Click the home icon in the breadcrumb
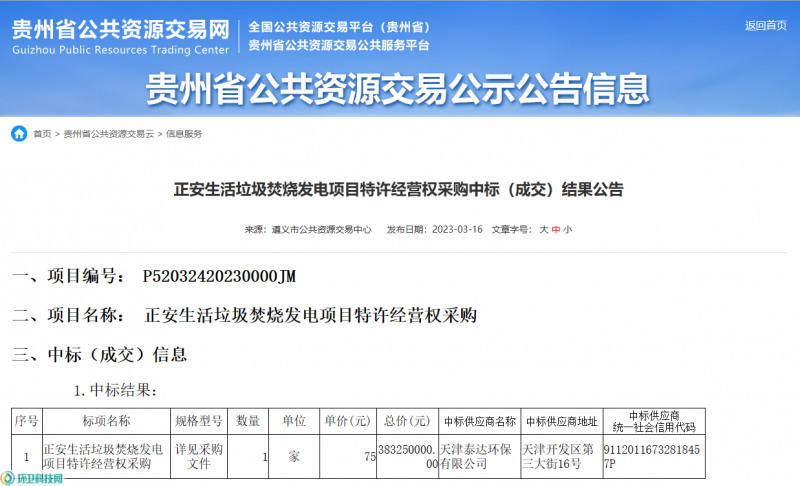 19,133
